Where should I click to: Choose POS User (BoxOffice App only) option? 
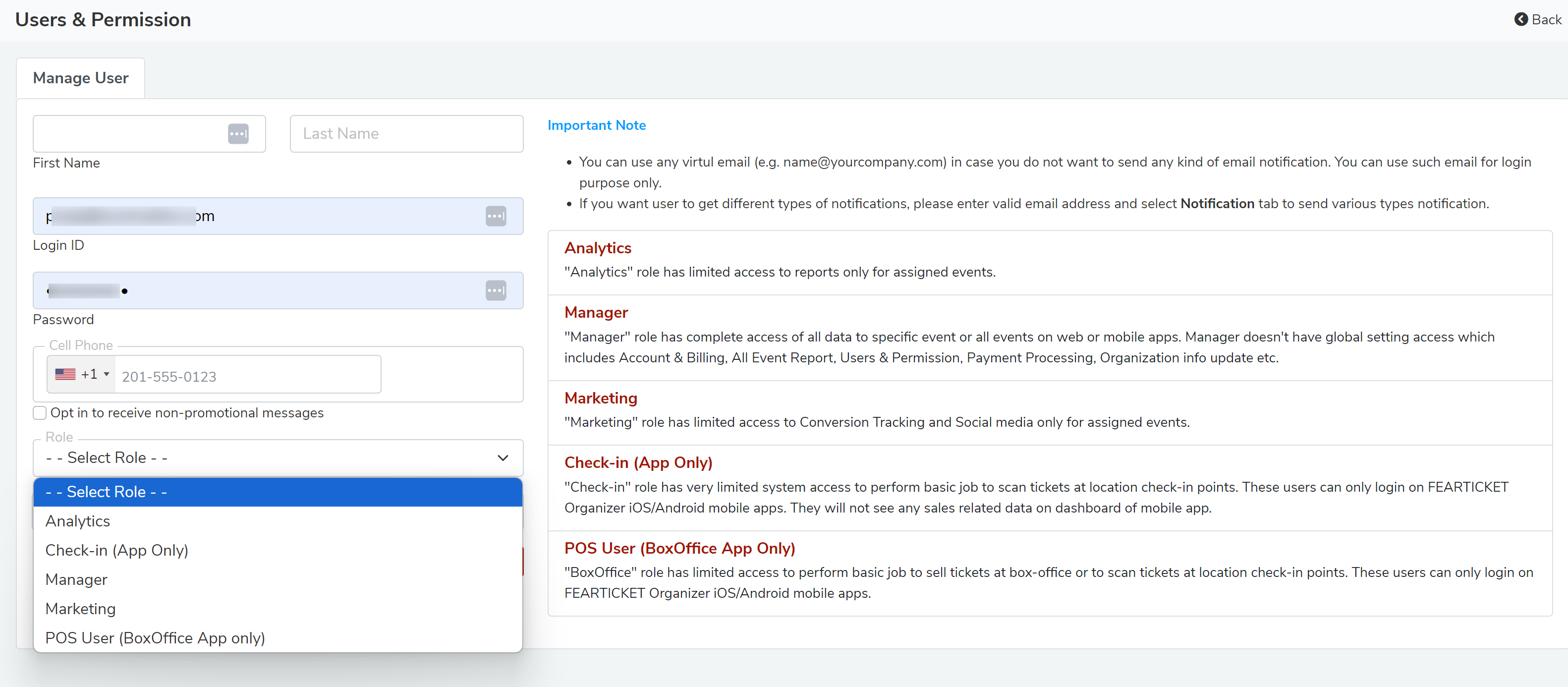[155, 638]
